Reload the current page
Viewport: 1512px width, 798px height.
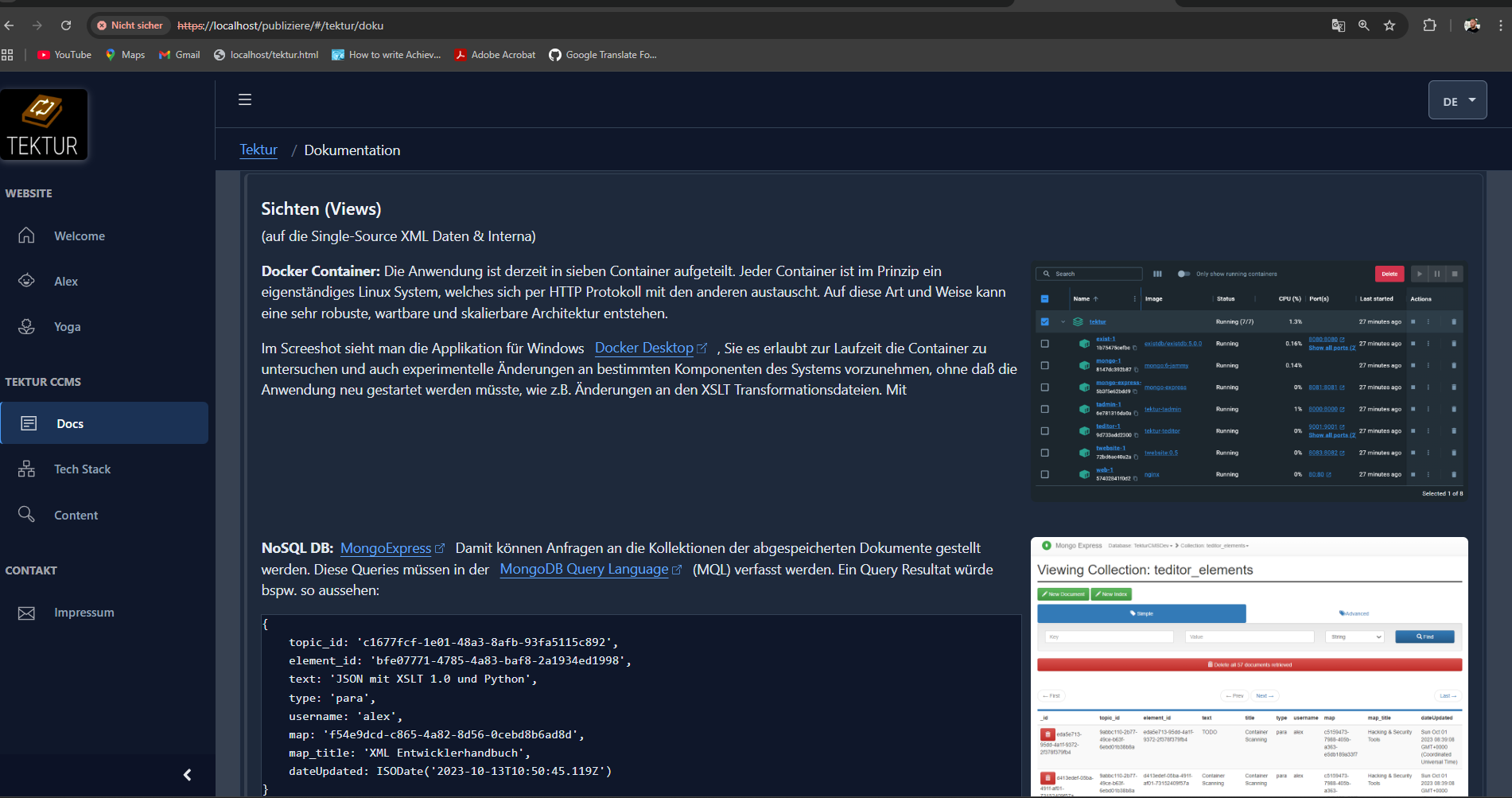67,25
